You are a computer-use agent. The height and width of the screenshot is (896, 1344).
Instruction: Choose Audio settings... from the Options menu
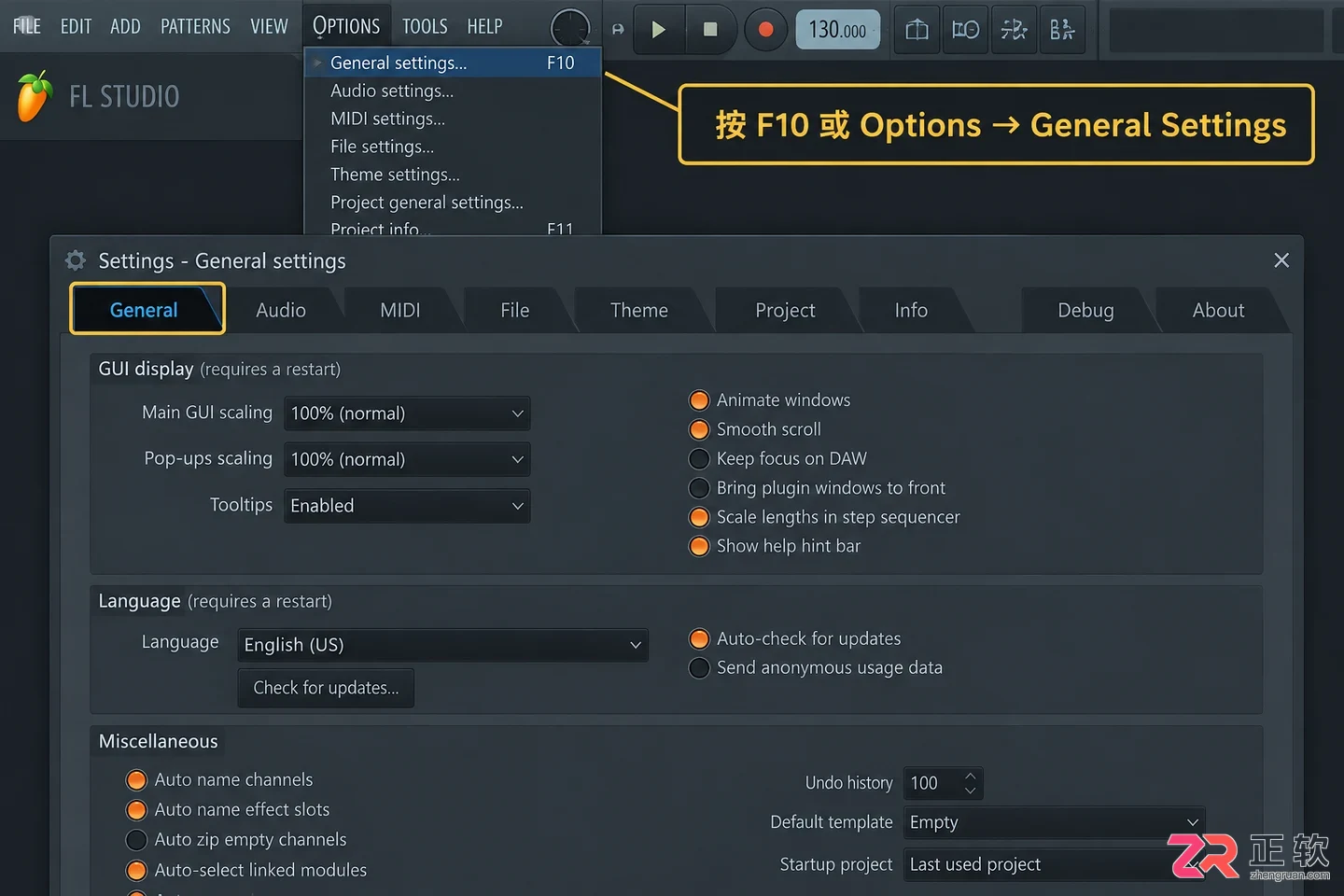click(453, 91)
